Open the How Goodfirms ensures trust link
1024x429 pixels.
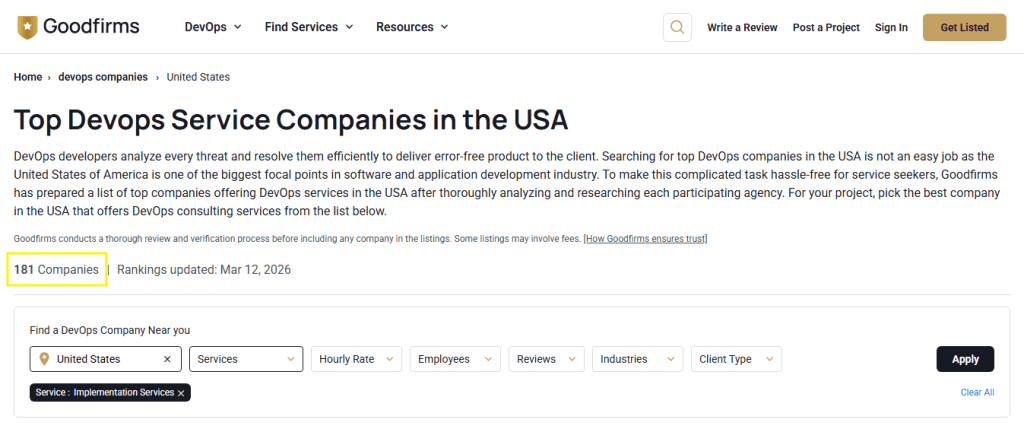[x=645, y=238]
